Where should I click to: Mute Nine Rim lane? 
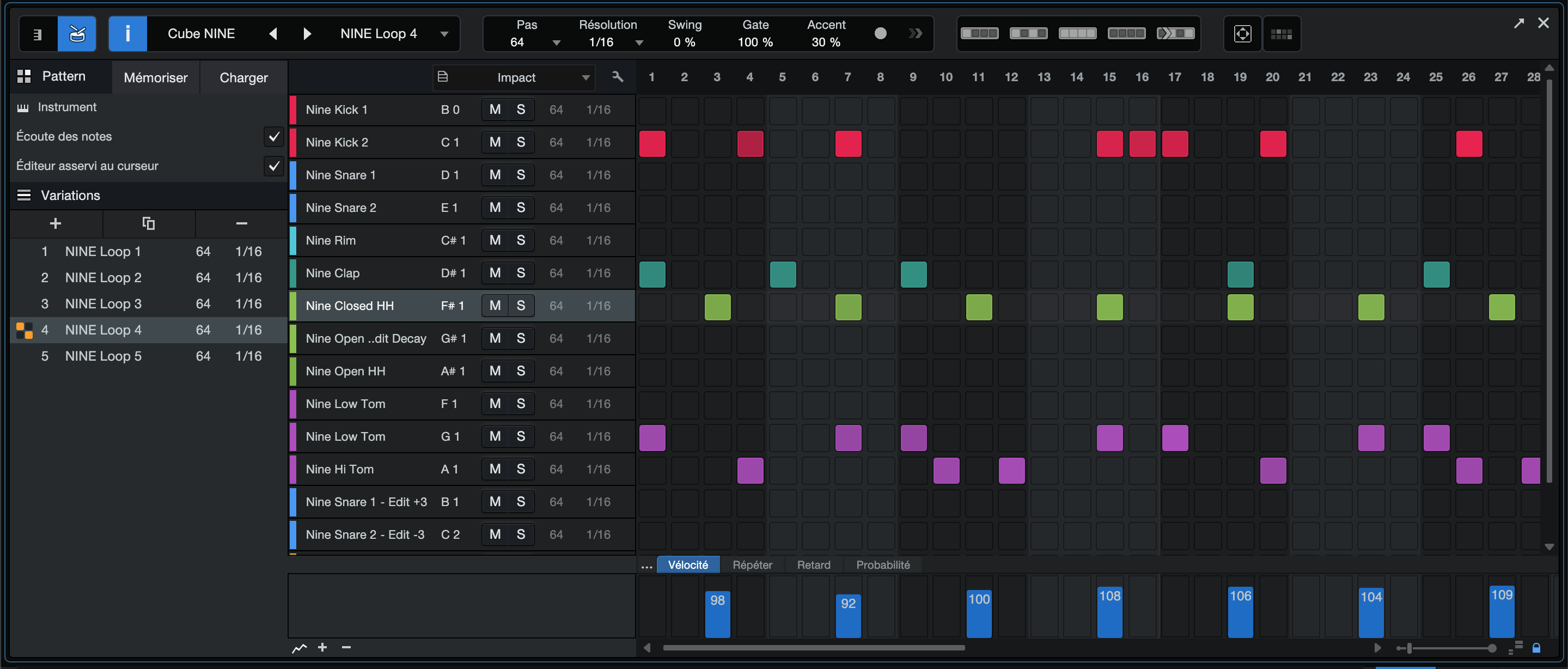click(x=495, y=240)
